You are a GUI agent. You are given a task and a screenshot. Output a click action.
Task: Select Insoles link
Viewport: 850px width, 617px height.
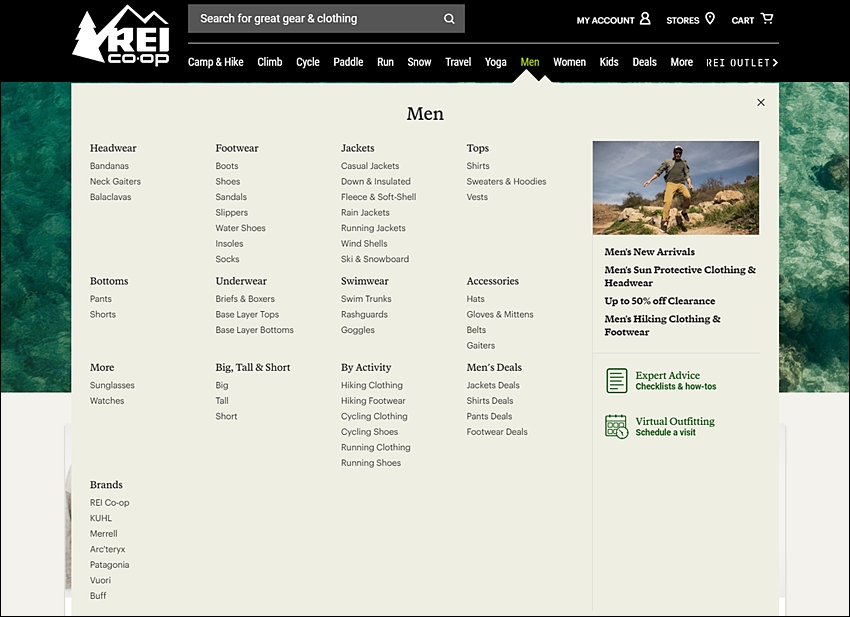pos(229,244)
